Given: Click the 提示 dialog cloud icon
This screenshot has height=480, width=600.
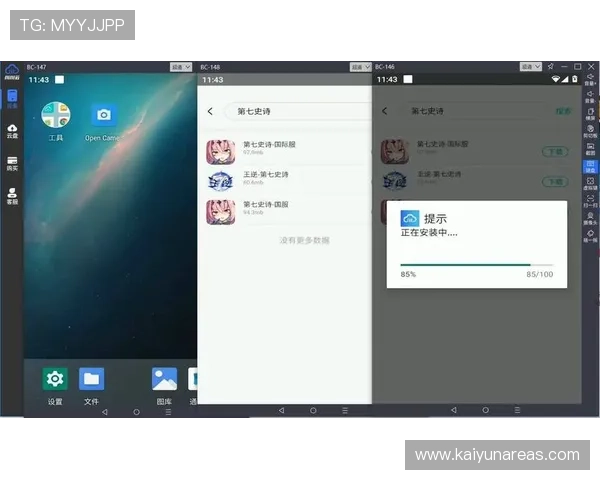Looking at the screenshot, I should [x=410, y=219].
